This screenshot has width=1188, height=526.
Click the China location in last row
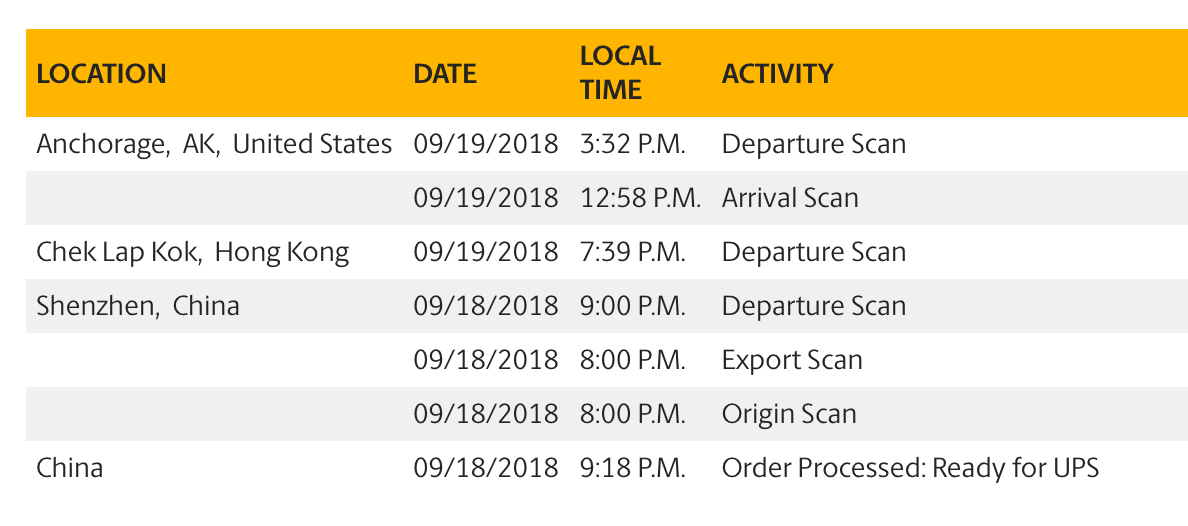pyautogui.click(x=70, y=468)
